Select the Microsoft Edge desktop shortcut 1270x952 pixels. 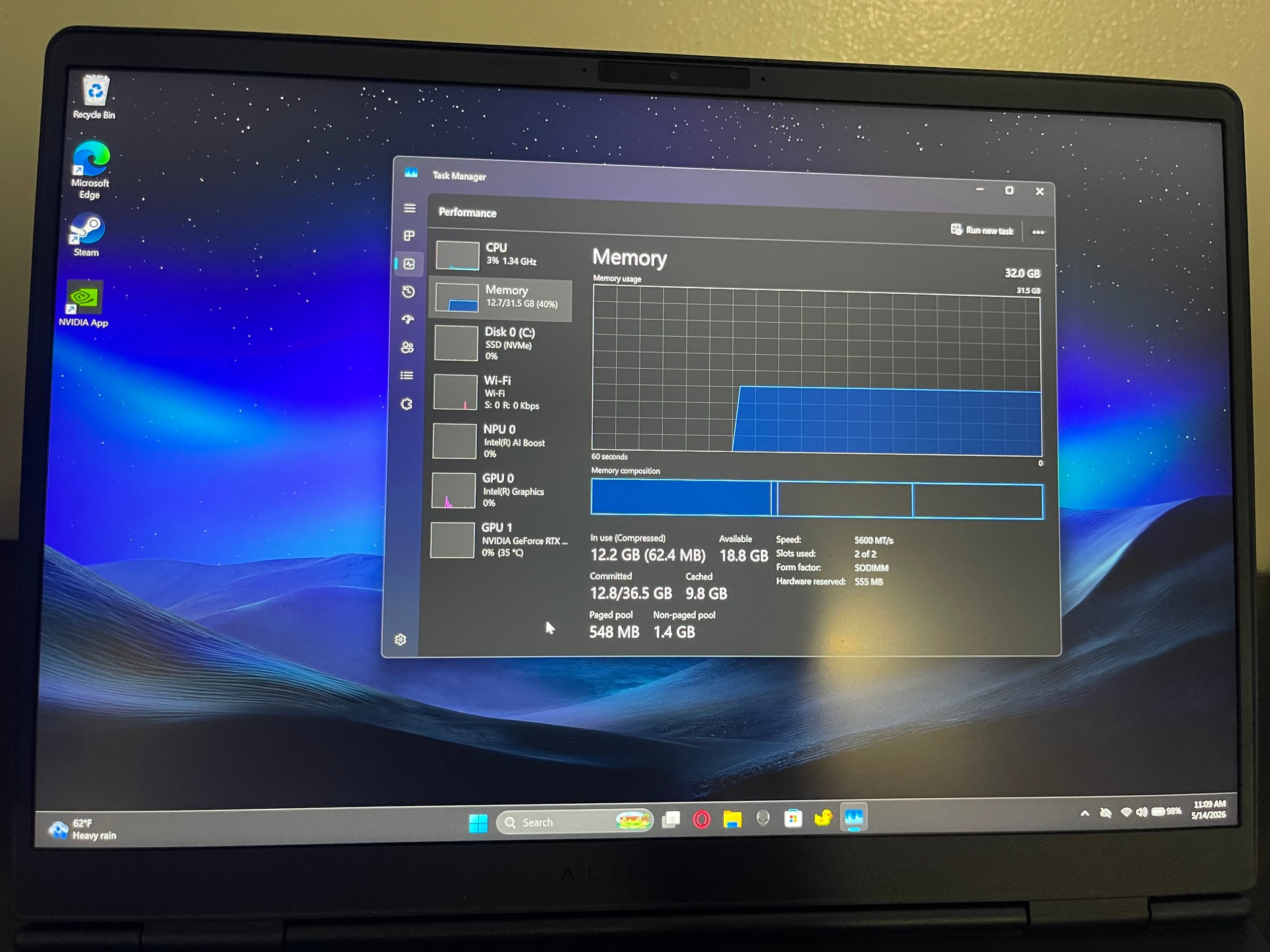pos(91,170)
